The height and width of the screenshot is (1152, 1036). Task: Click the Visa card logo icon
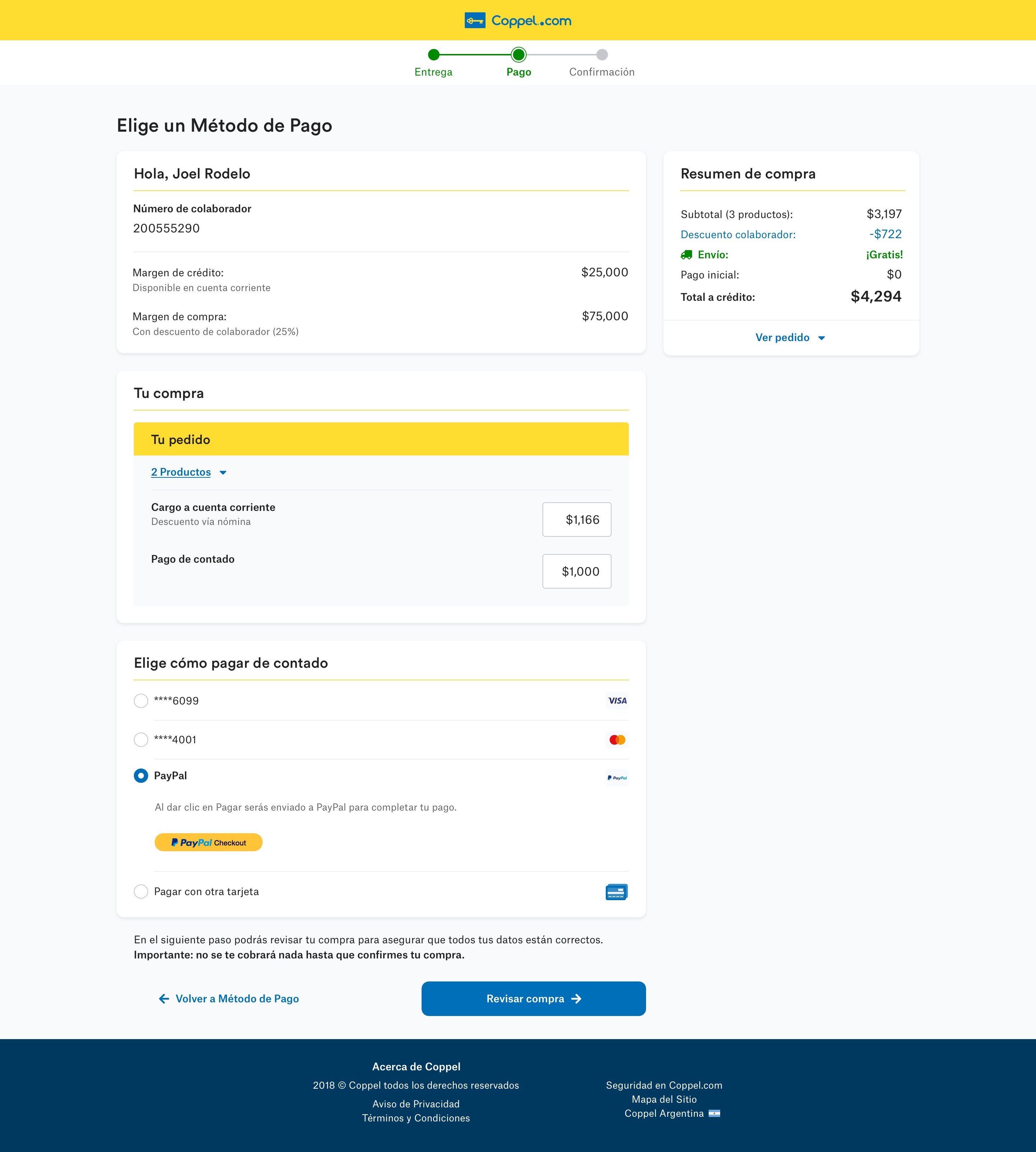(617, 700)
